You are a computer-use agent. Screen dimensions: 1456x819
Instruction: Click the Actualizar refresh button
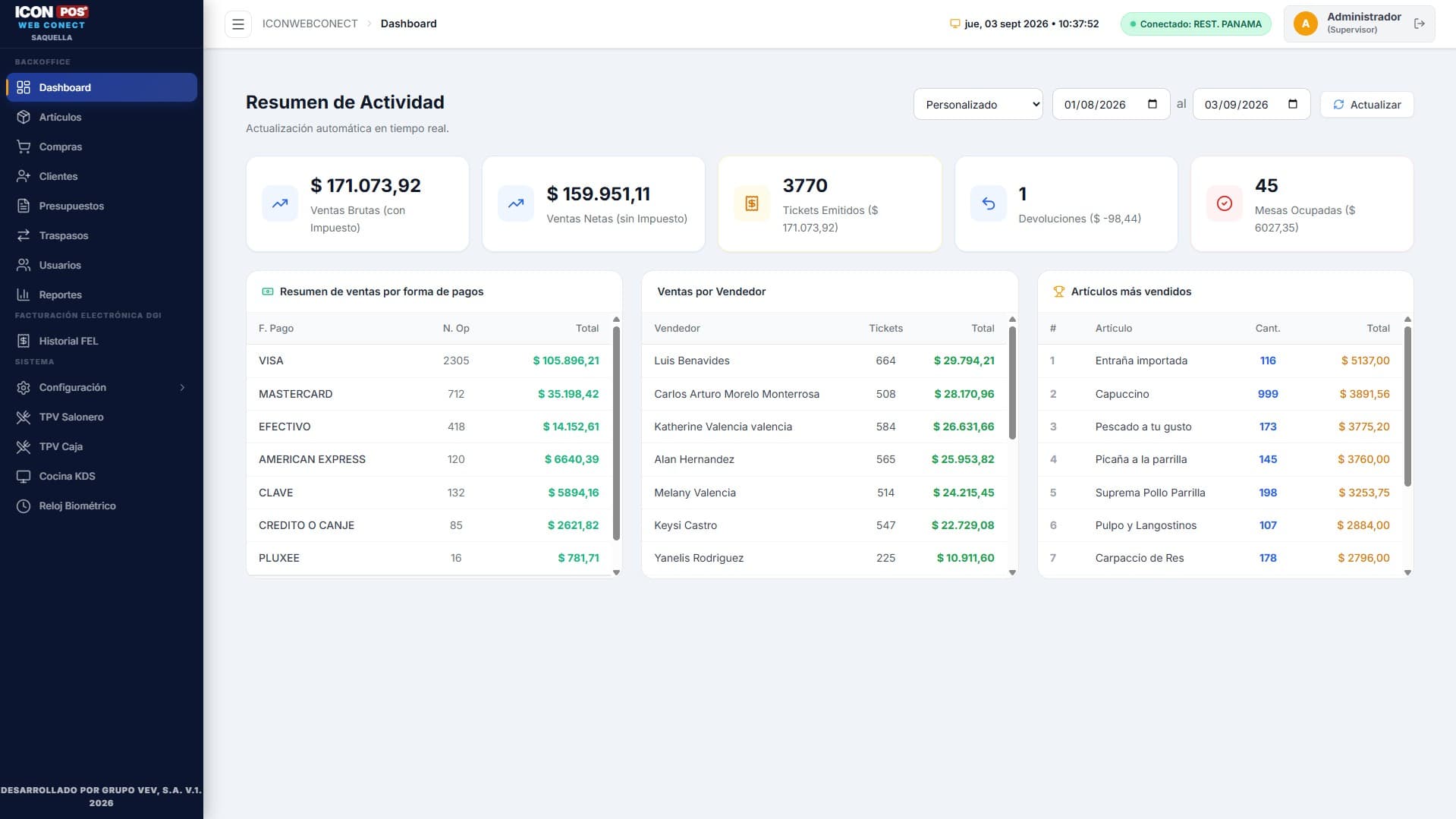point(1366,104)
